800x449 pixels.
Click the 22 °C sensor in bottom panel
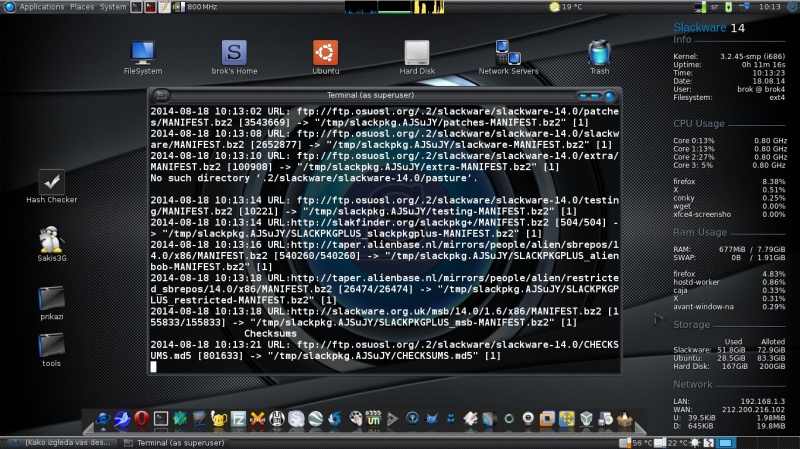671,442
